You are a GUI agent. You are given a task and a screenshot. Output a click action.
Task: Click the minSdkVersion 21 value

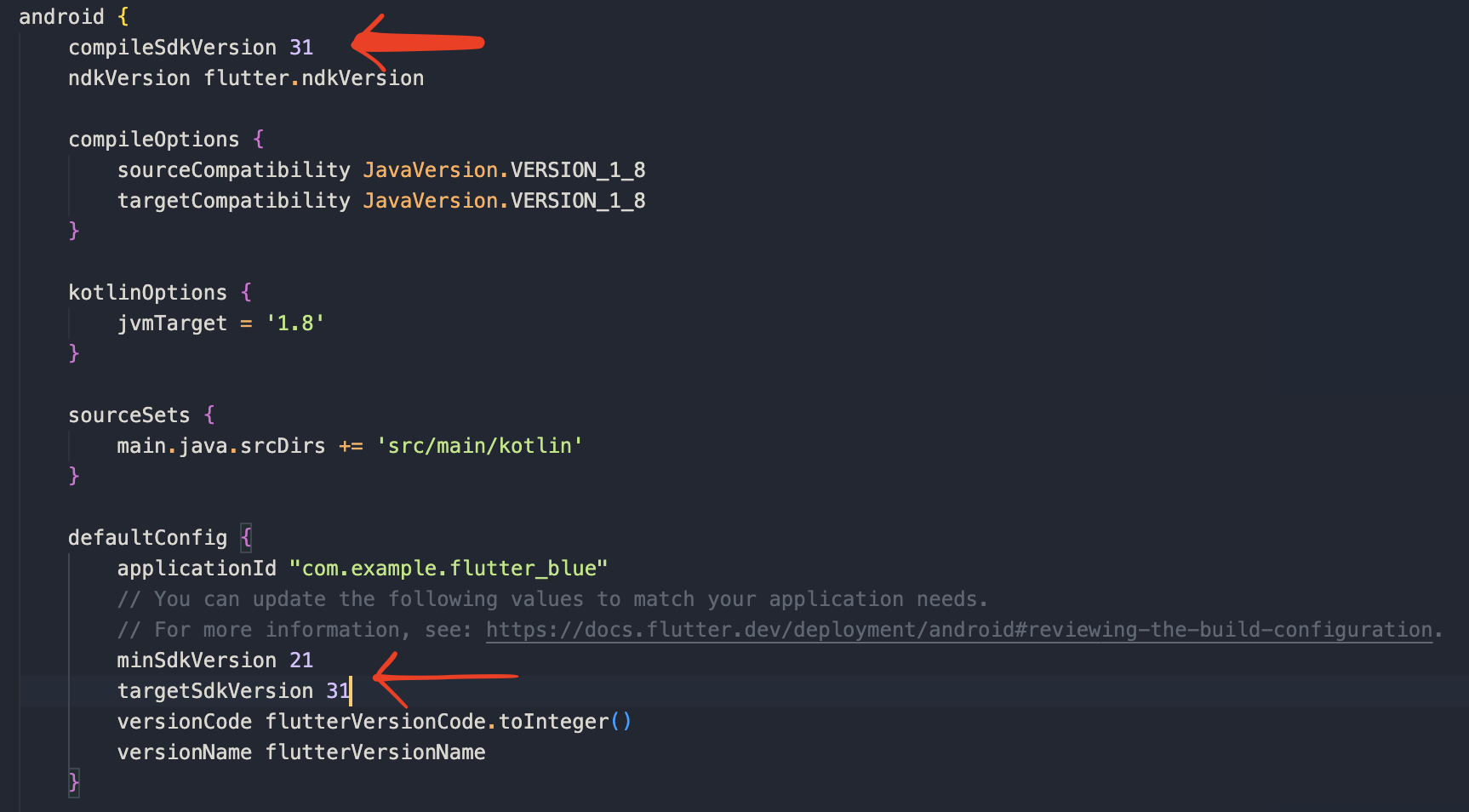[x=301, y=660]
